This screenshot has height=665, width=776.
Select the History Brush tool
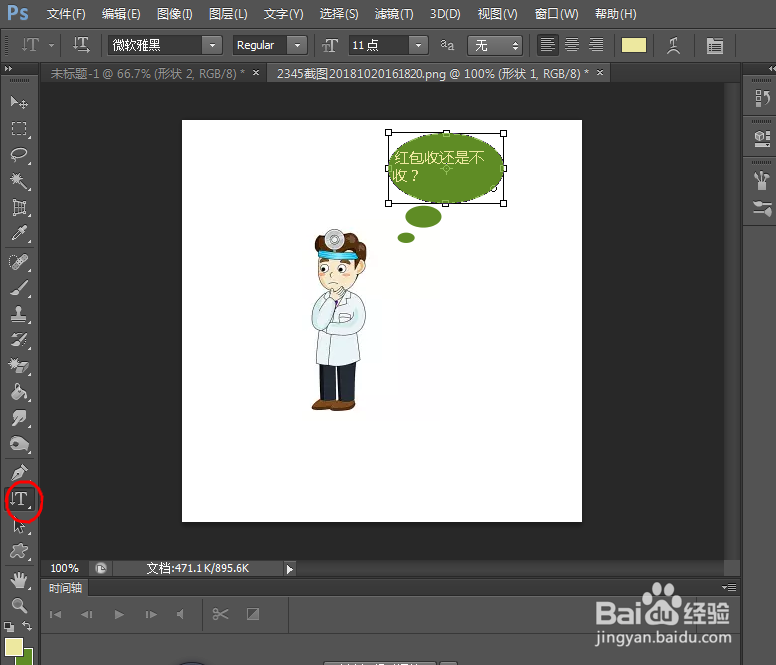(x=19, y=340)
